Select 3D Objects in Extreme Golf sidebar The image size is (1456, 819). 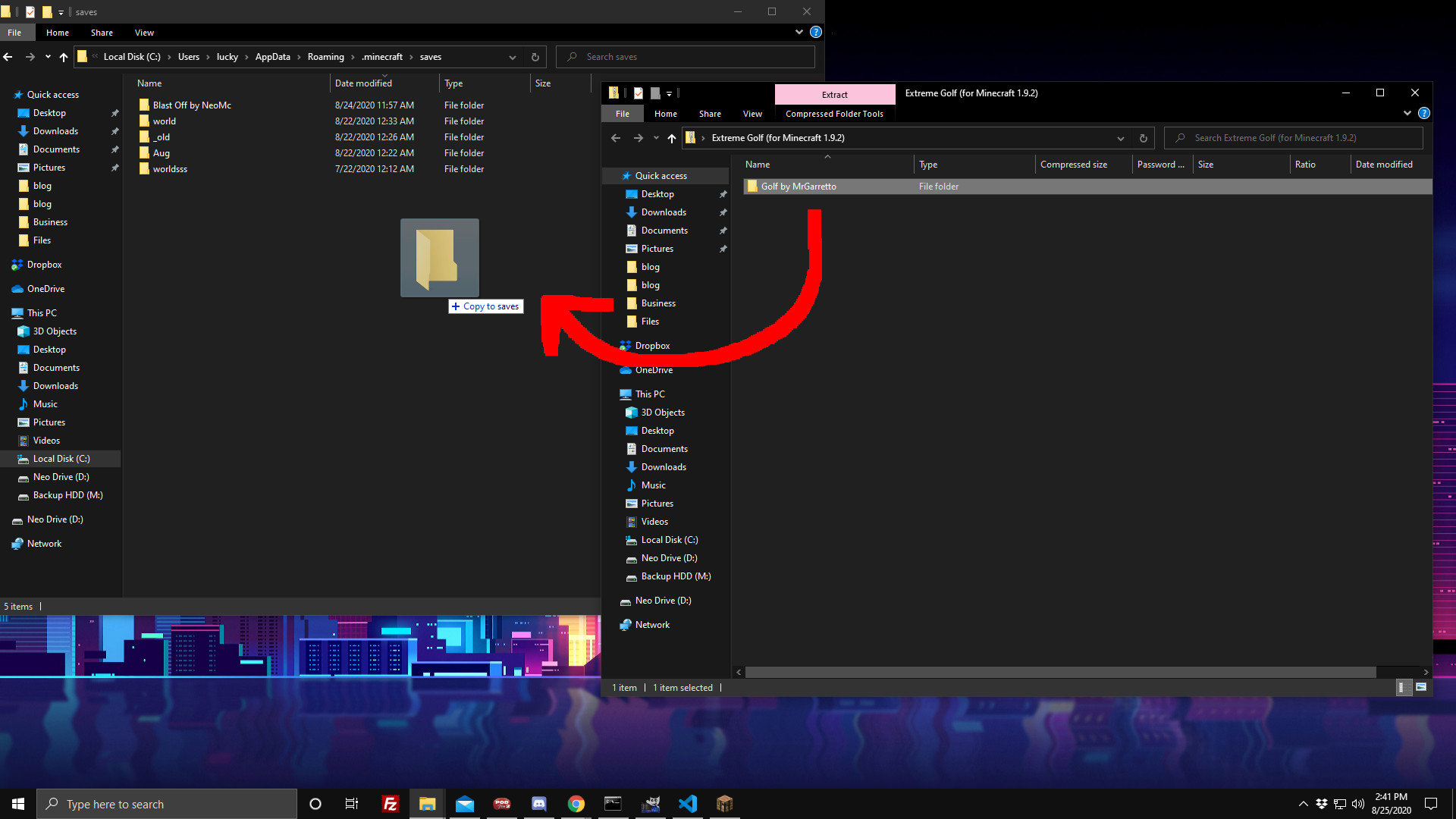tap(663, 413)
